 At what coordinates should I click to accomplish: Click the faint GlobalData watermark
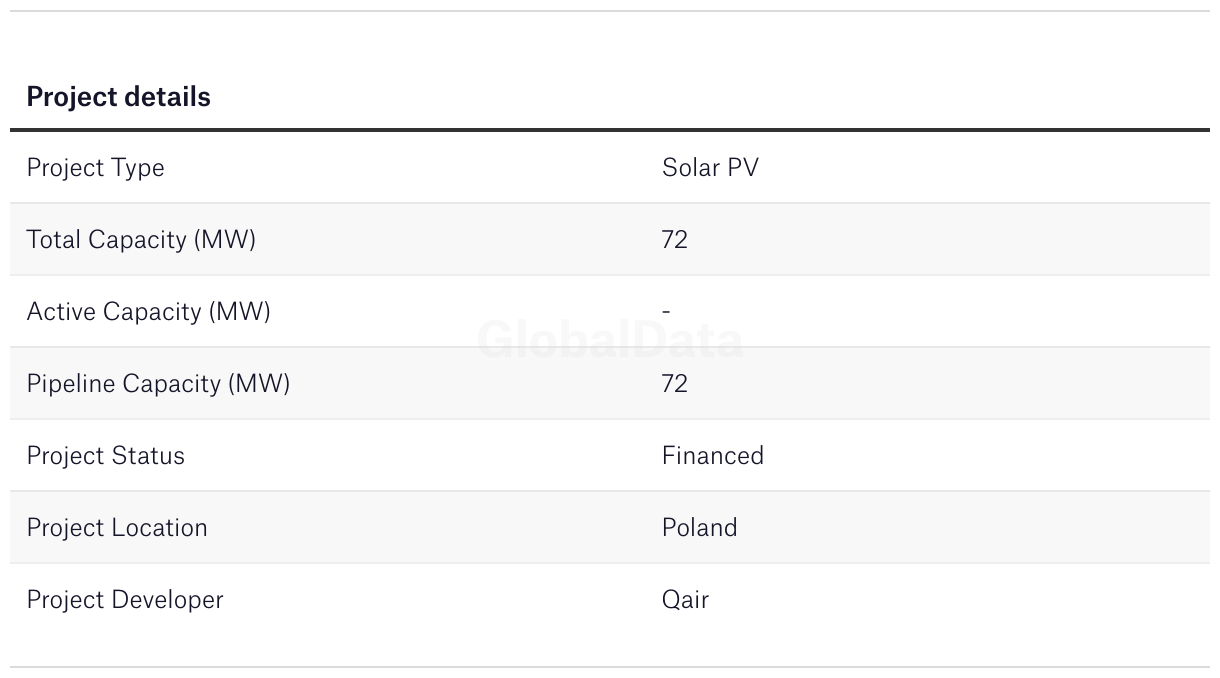[610, 341]
